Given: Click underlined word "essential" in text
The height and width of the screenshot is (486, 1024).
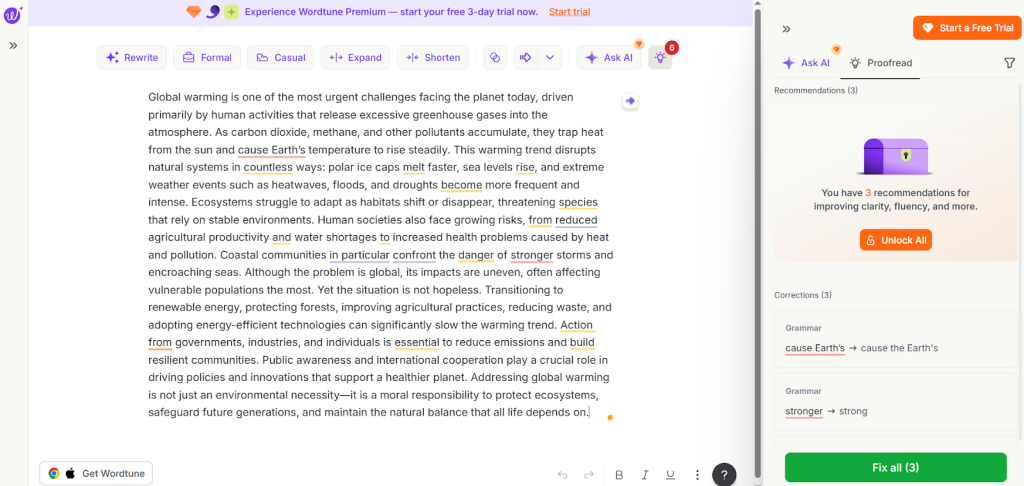Looking at the screenshot, I should [417, 342].
